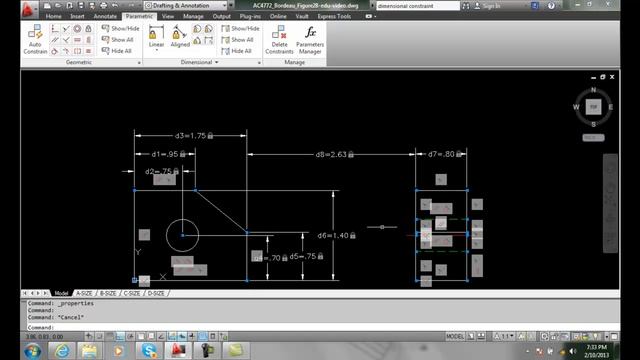Click the Plot (print) icon in quick access toolbar
Viewport: 640px width, 360px height.
click(x=103, y=6)
